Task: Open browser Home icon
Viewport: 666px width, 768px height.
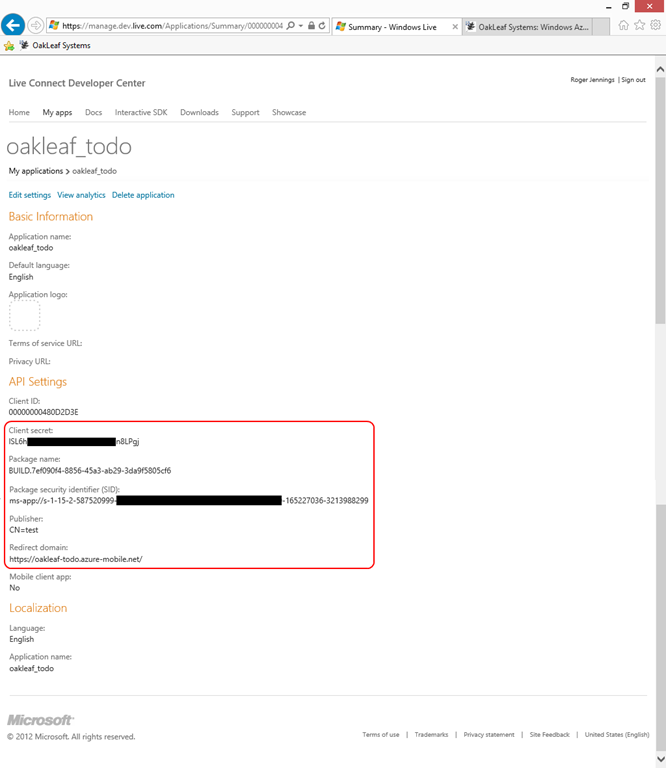Action: coord(623,25)
